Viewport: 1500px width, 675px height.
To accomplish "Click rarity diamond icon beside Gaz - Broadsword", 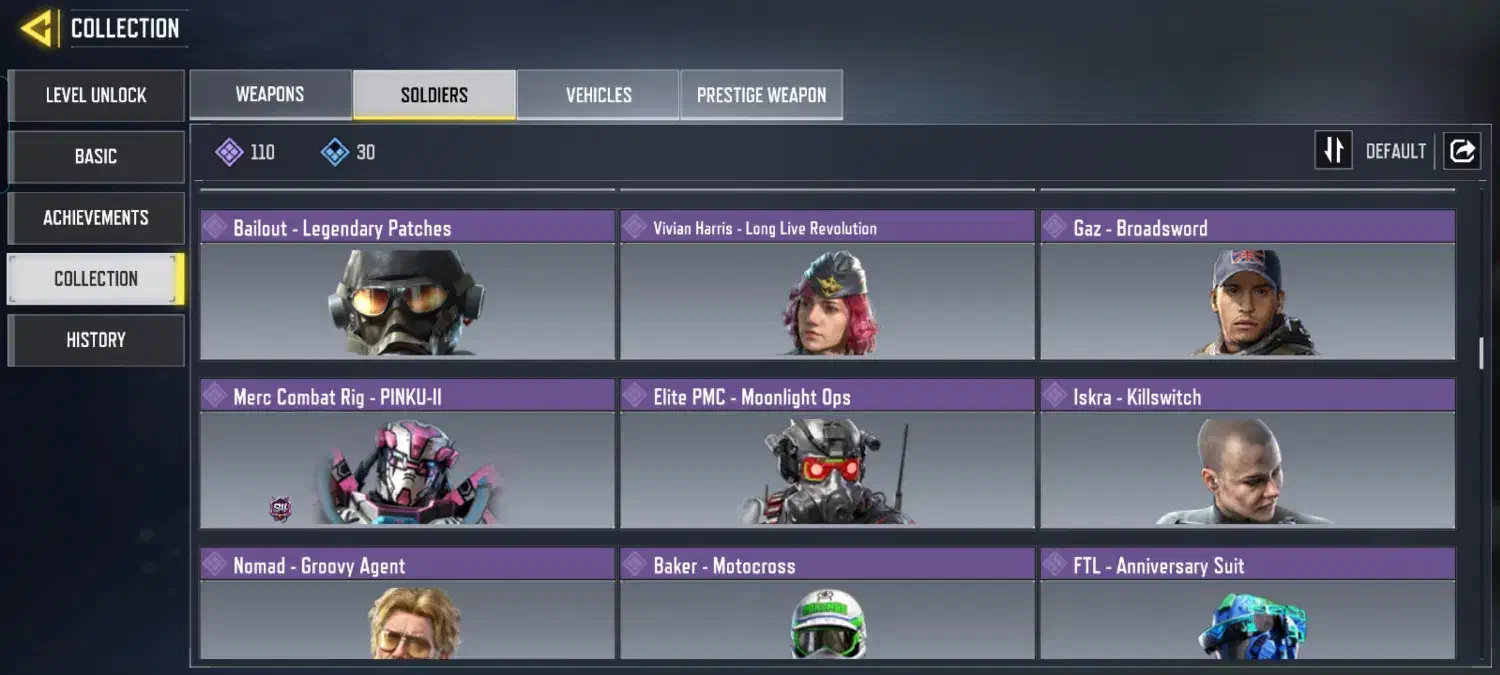I will pos(1054,227).
